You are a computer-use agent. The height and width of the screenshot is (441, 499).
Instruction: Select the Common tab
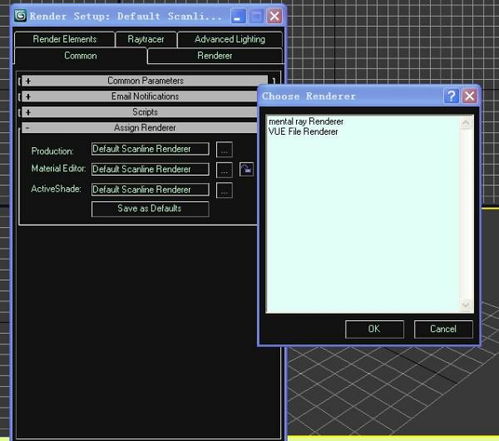click(80, 56)
